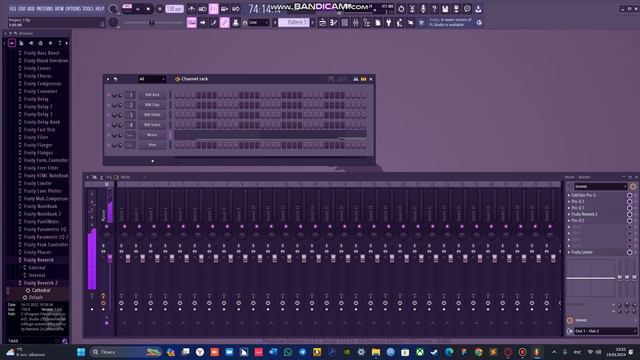This screenshot has width=640, height=360.
Task: Toggle the pink link snap icon
Action: pyautogui.click(x=224, y=23)
